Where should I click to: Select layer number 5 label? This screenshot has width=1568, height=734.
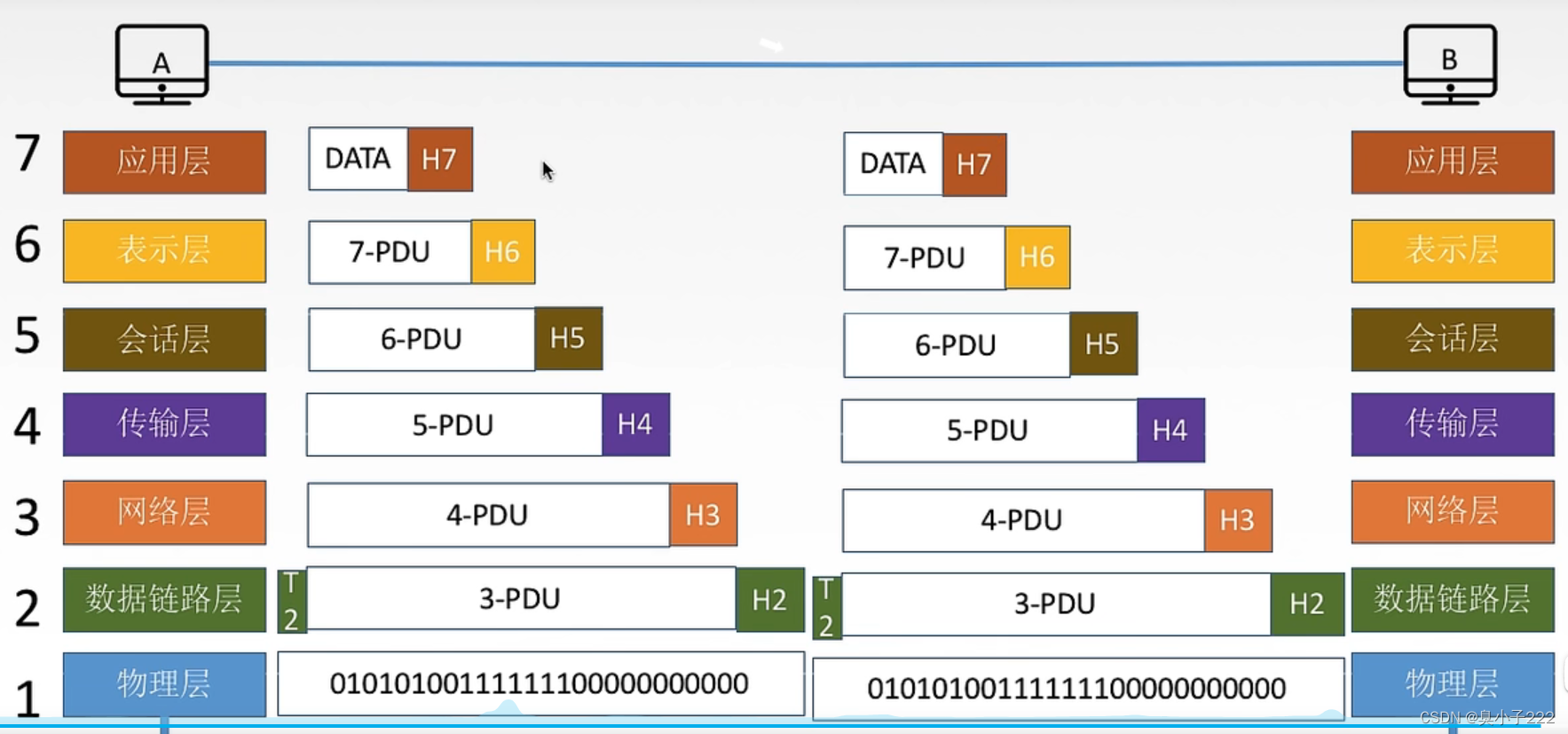tap(28, 335)
